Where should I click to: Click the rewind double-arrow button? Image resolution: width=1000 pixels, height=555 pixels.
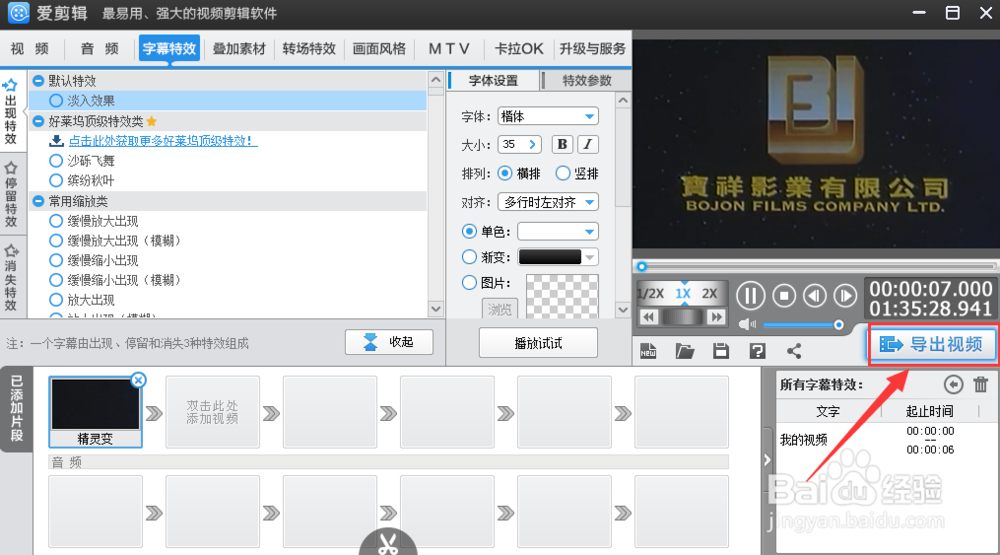[x=649, y=317]
